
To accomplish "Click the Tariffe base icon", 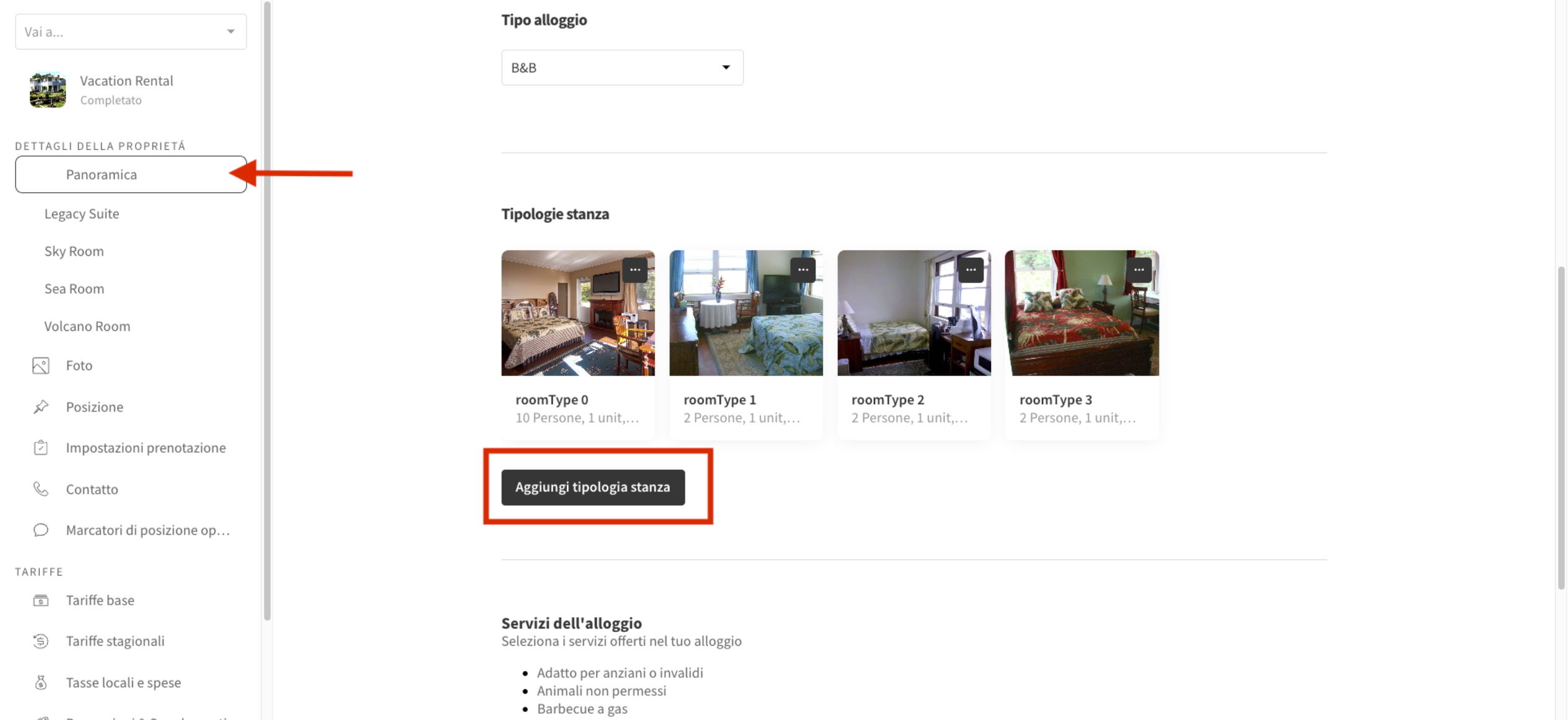I will 41,600.
